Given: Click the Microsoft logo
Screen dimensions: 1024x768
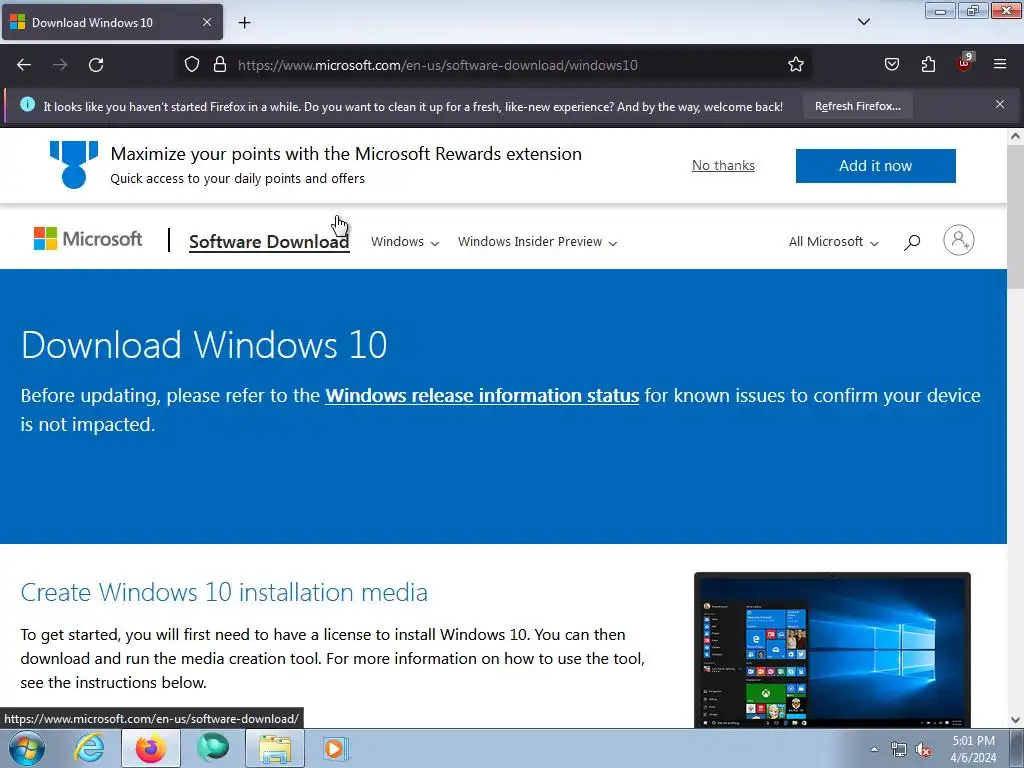Looking at the screenshot, I should pyautogui.click(x=88, y=239).
